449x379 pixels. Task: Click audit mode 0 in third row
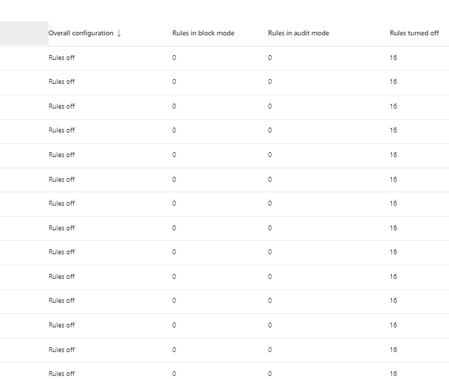point(270,106)
